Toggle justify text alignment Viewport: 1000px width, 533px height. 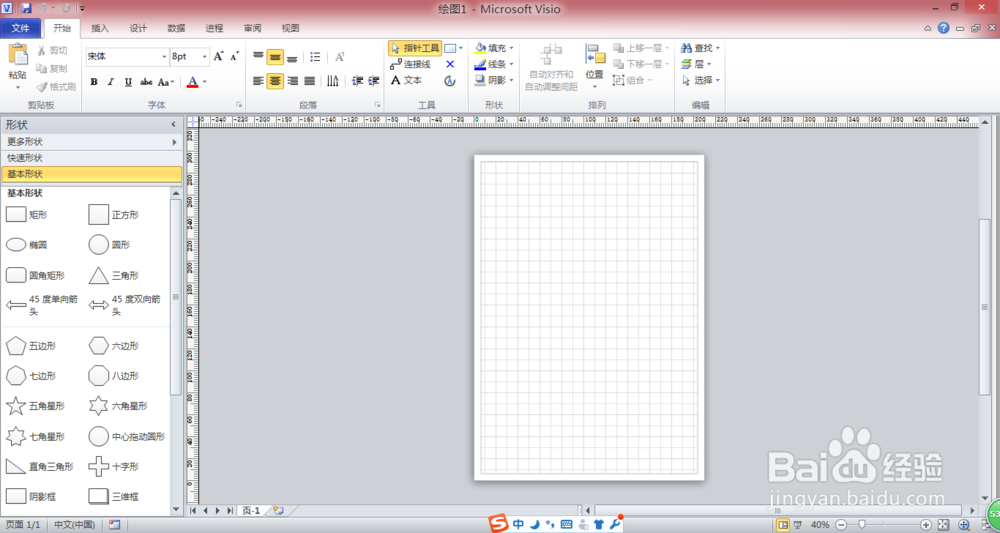coord(309,81)
